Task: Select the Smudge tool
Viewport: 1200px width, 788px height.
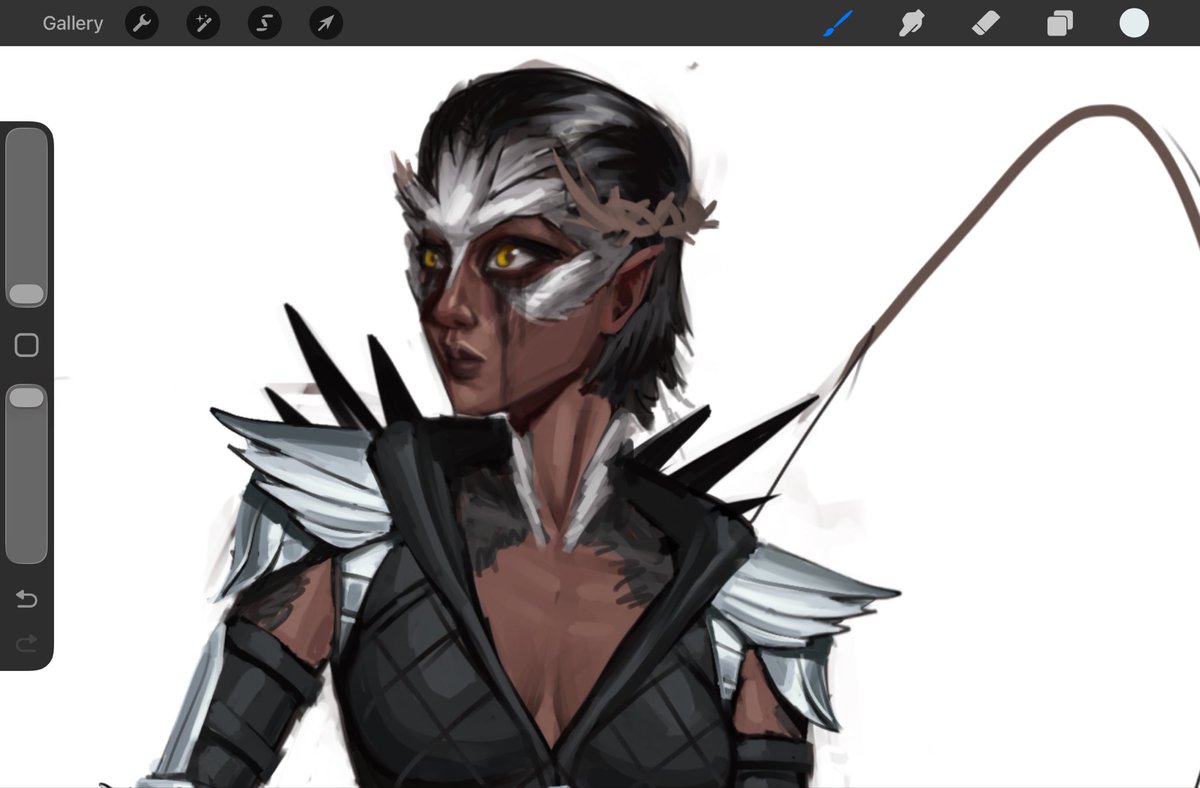Action: pyautogui.click(x=910, y=23)
